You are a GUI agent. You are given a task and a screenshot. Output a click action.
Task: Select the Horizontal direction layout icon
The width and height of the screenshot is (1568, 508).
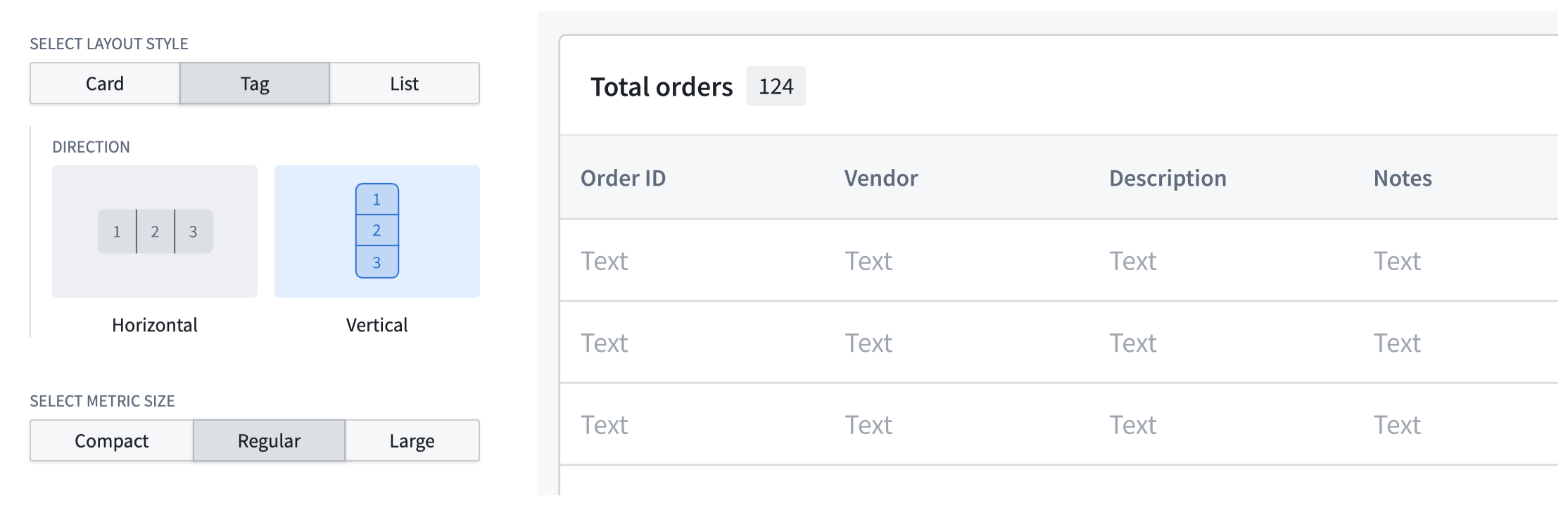[154, 230]
